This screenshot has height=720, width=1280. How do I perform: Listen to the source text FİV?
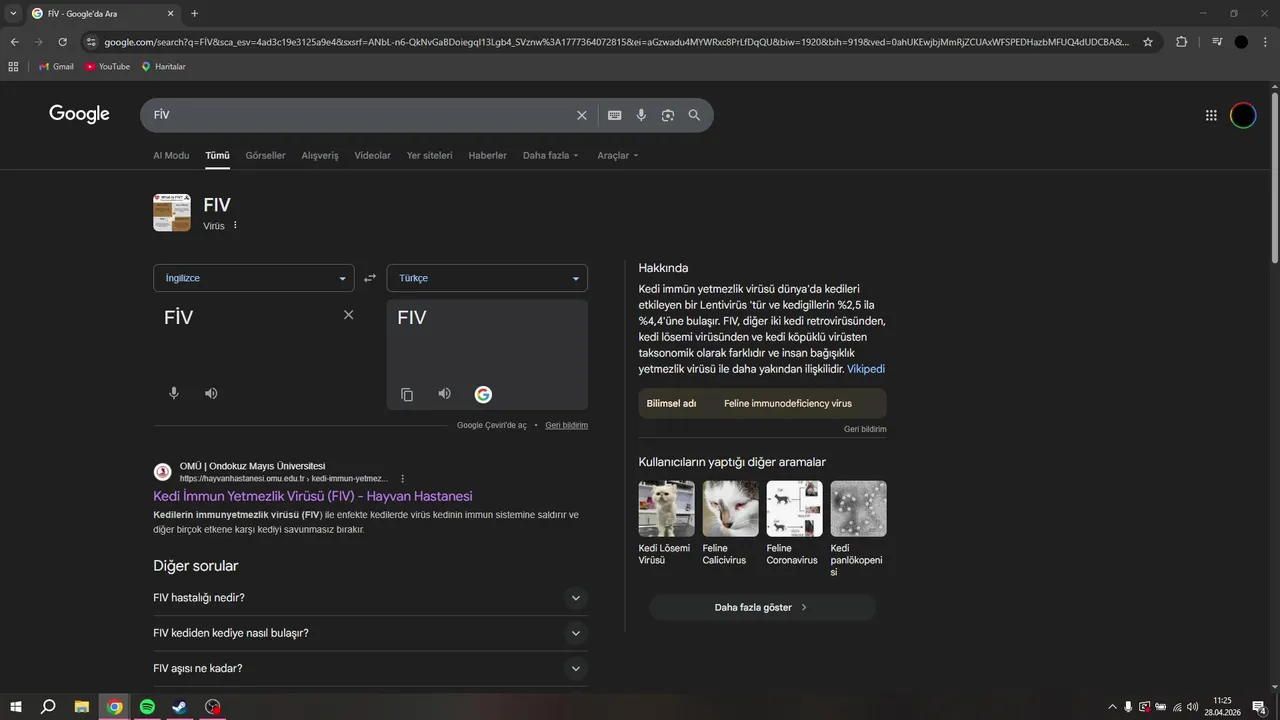tap(211, 393)
